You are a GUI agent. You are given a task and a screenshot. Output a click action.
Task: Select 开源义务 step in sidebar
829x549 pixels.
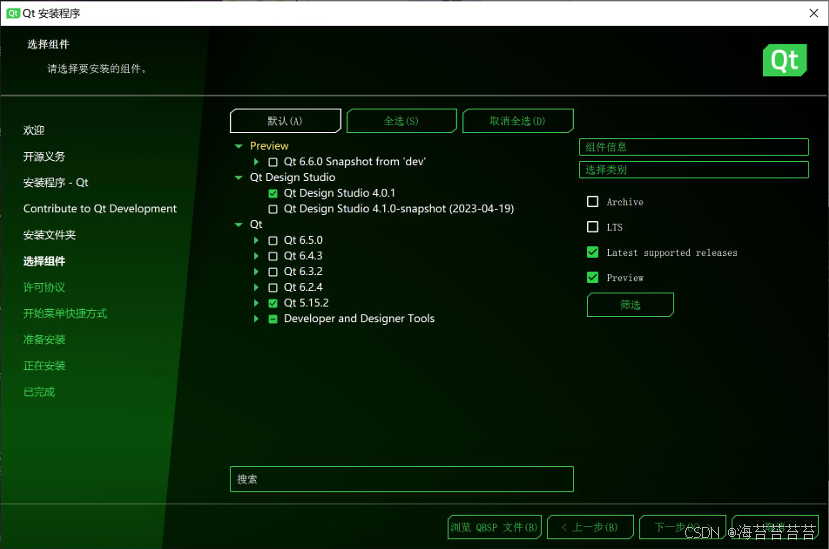[x=44, y=157]
